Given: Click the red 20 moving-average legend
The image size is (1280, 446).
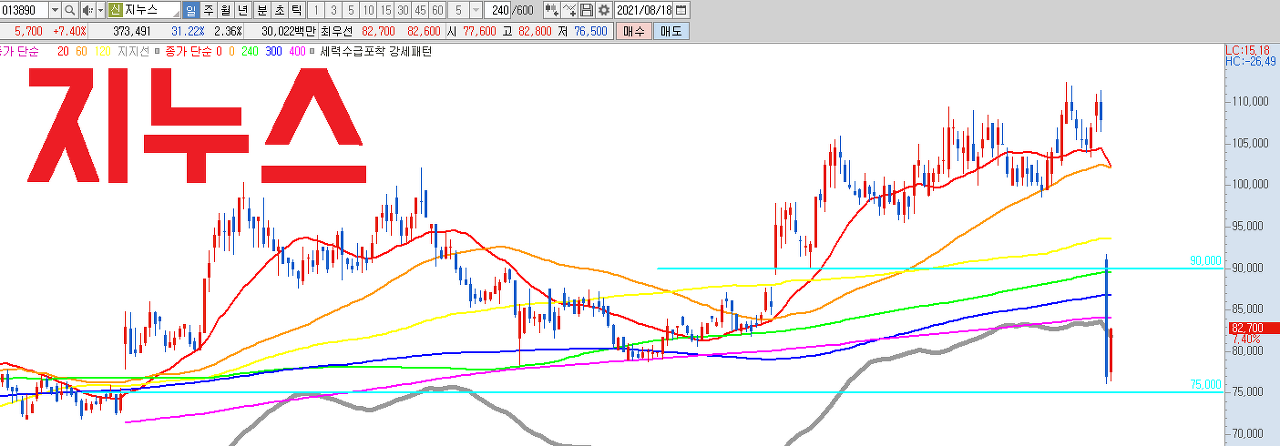Looking at the screenshot, I should pos(63,51).
